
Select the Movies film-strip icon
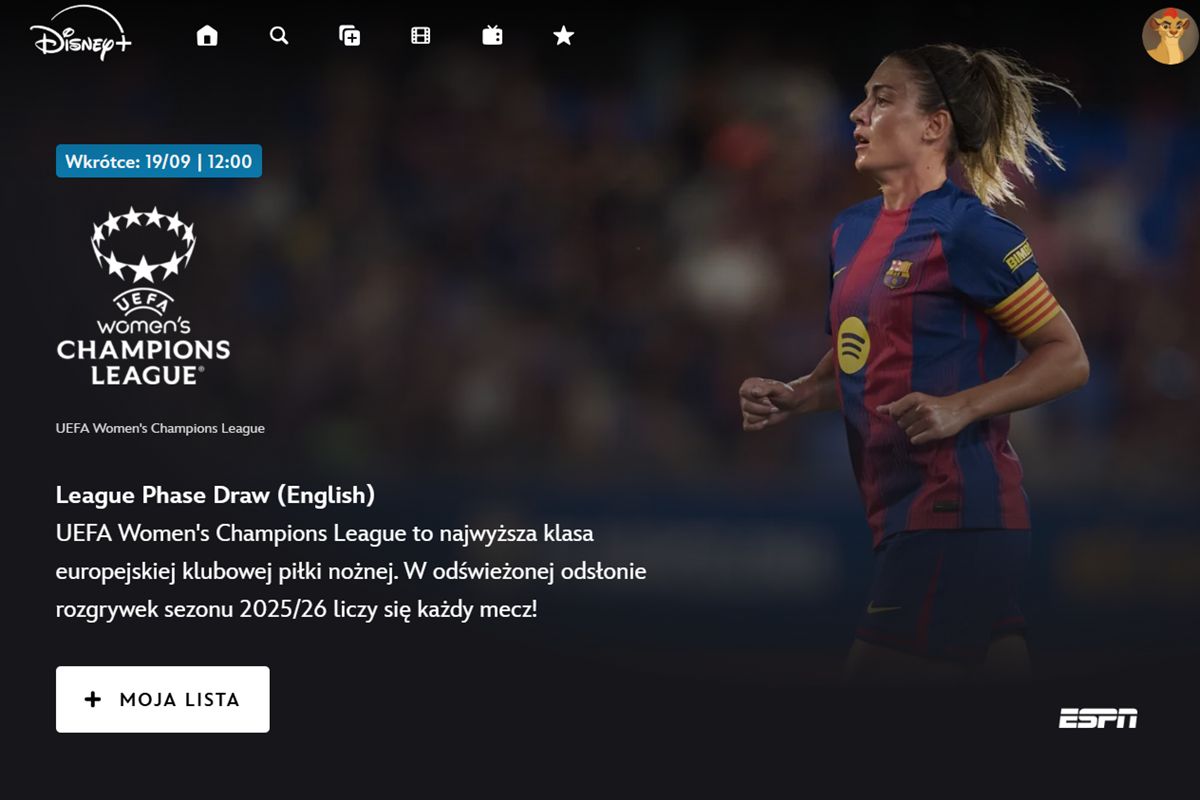pos(421,36)
